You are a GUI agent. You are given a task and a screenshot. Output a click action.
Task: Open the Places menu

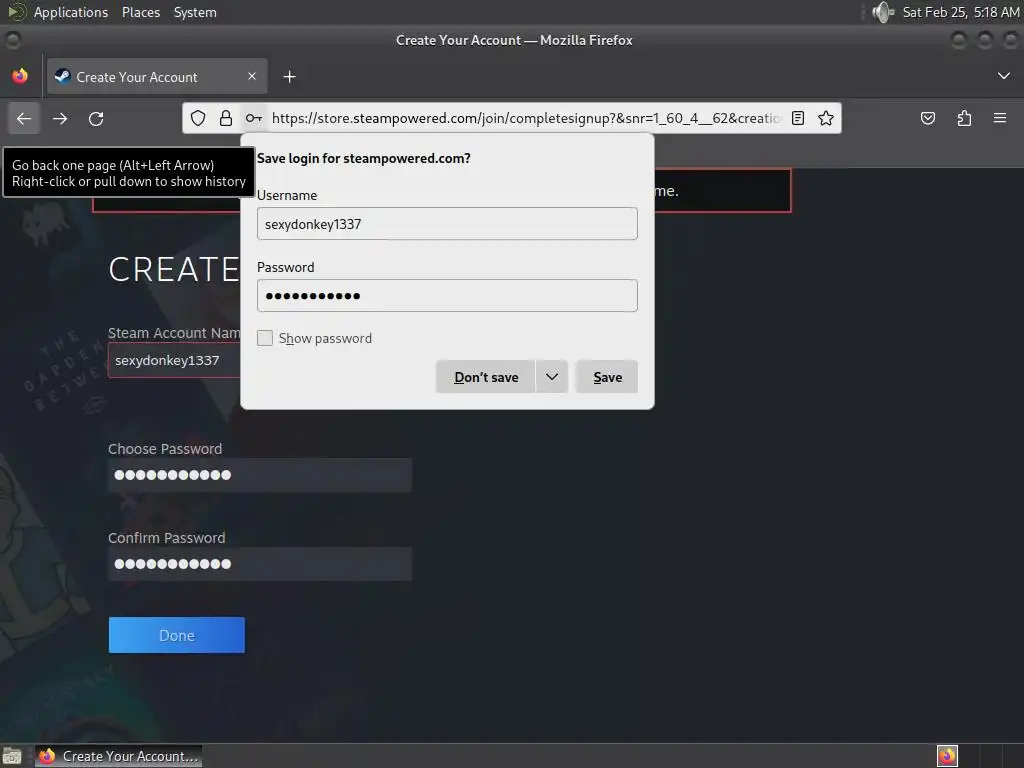click(x=141, y=12)
